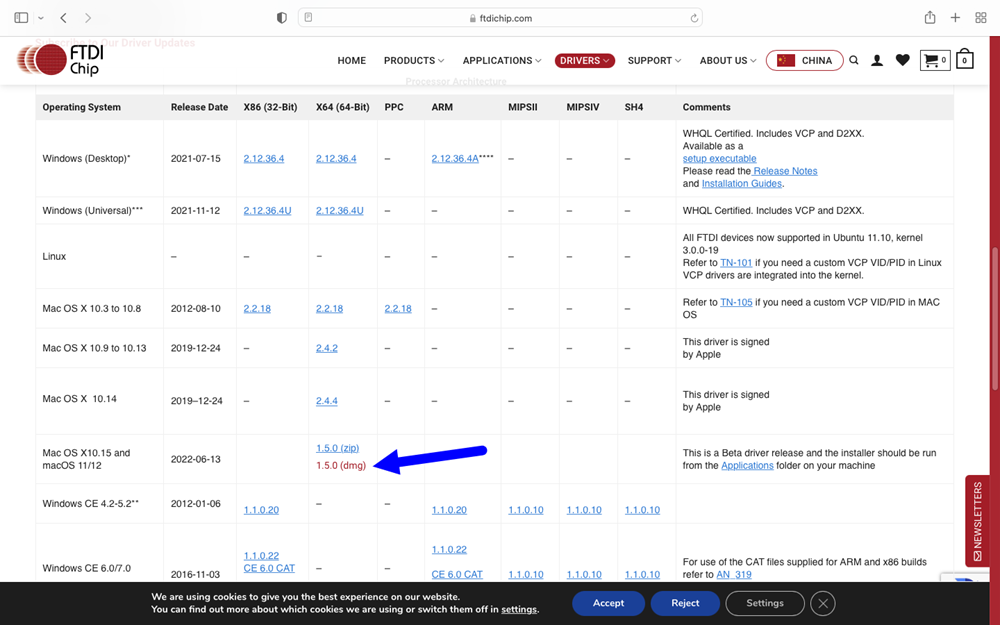The image size is (1000, 625).
Task: Show the tab overview grid icon
Action: (981, 18)
